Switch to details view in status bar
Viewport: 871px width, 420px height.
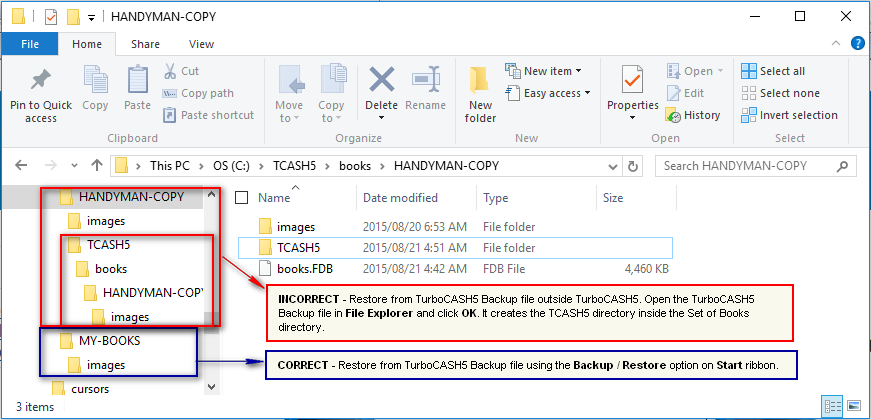832,407
